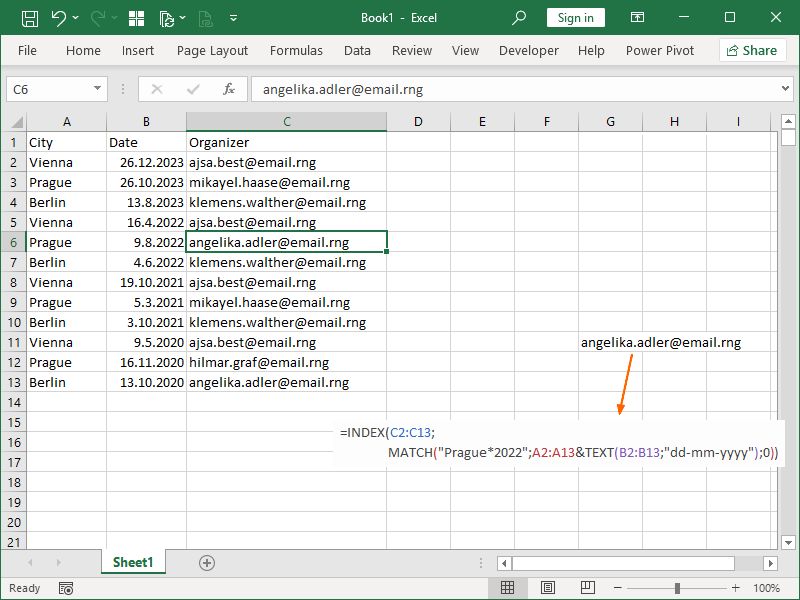800x600 pixels.
Task: Click the 100% zoom level
Action: (x=766, y=588)
